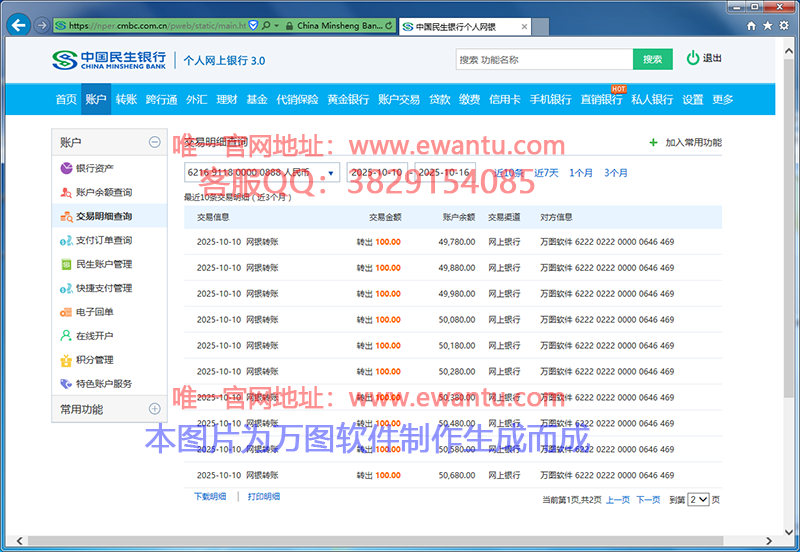Click the balance cell 50,680.00
This screenshot has width=800, height=552.
pos(457,475)
